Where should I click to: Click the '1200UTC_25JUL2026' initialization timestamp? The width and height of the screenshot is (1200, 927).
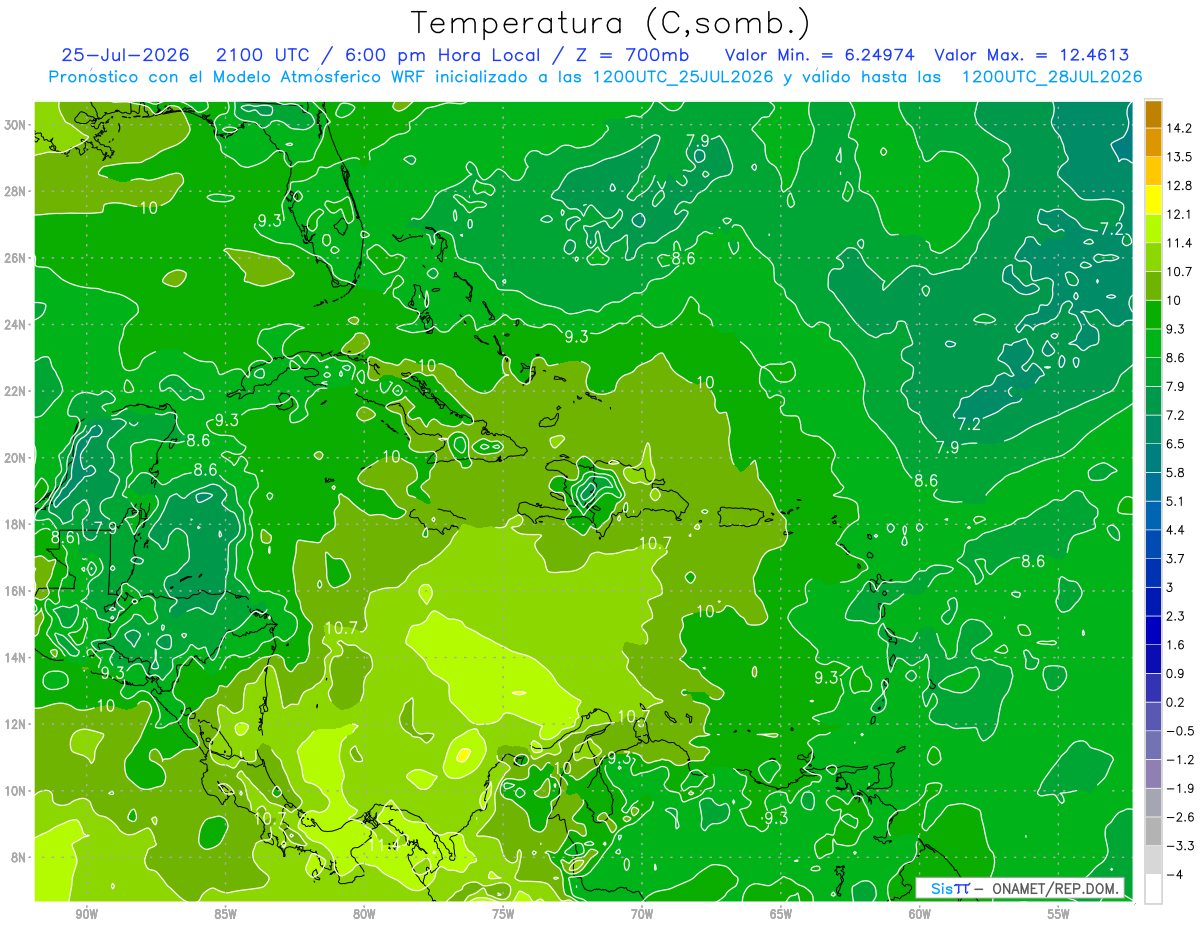click(x=683, y=77)
